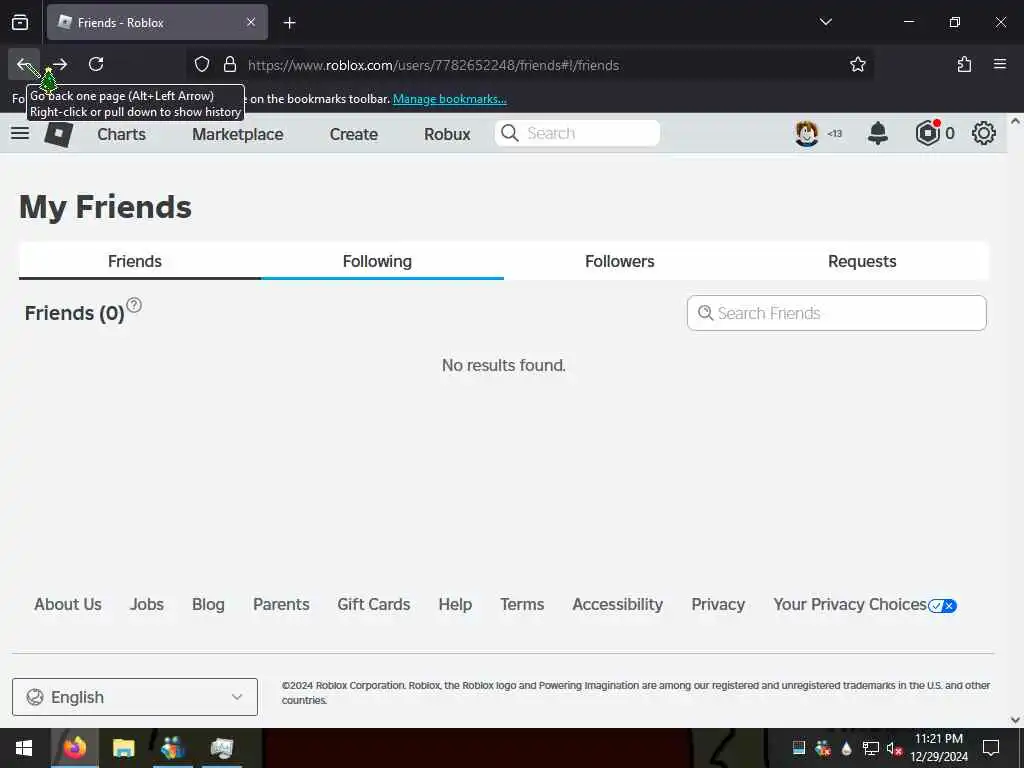Open the network tray icon
This screenshot has height=768, width=1024.
click(871, 748)
